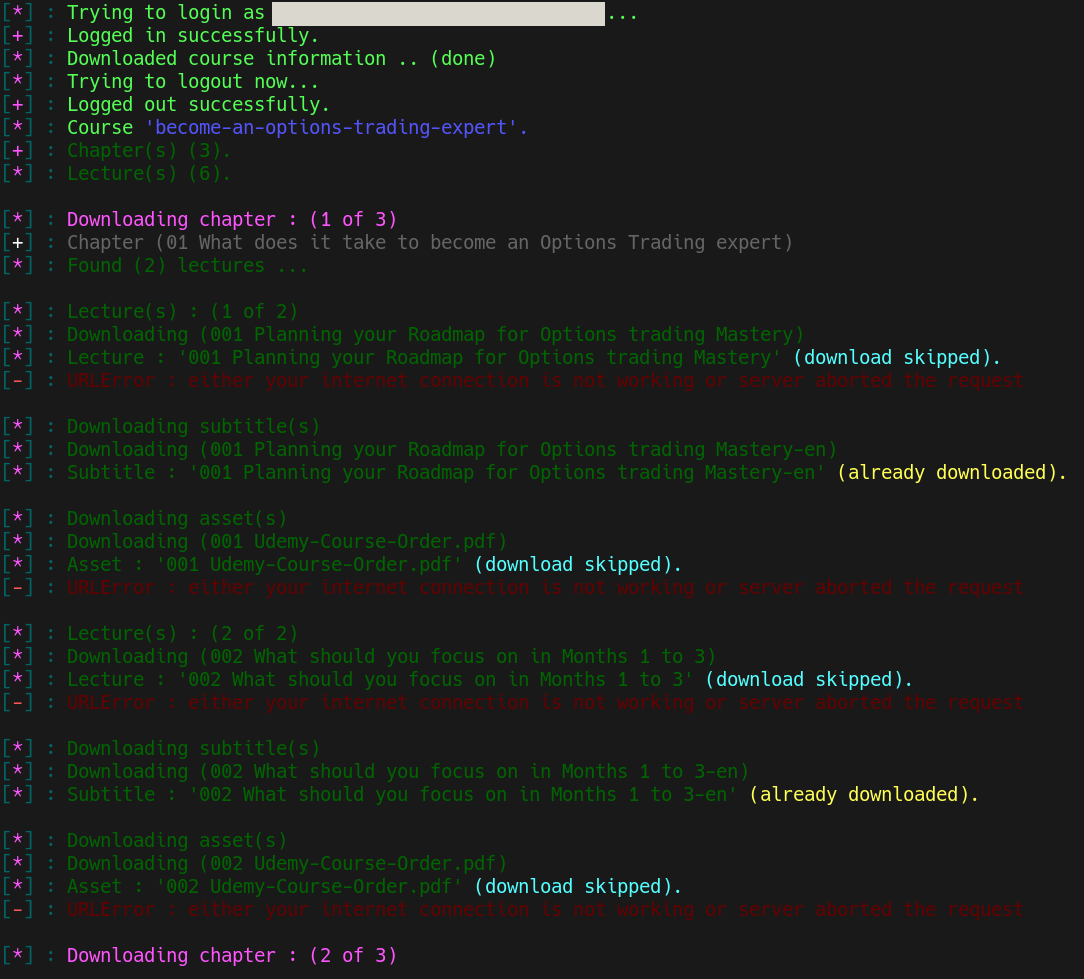The height and width of the screenshot is (979, 1084).
Task: Click the Asset '001 Udemy-Course-Order.pdf' name
Action: pyautogui.click(x=308, y=564)
